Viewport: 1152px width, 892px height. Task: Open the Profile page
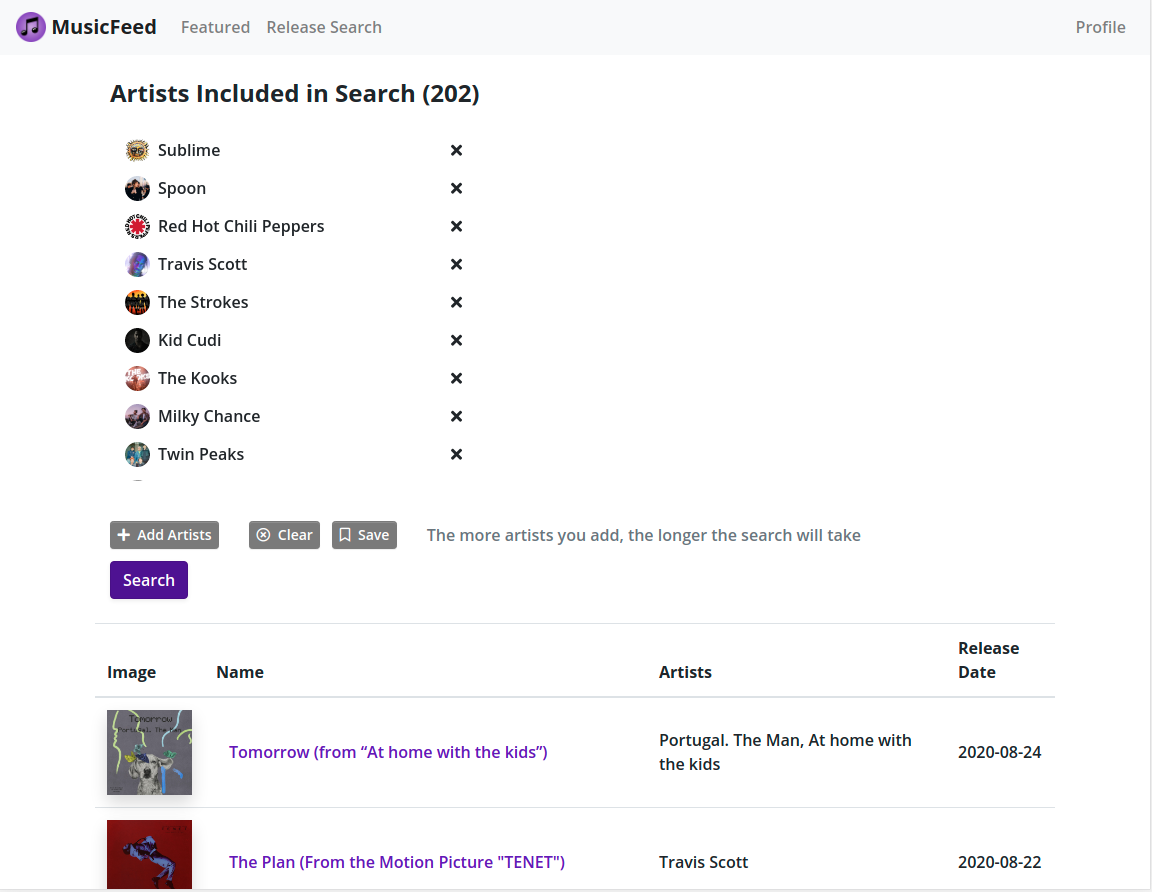coord(1100,27)
